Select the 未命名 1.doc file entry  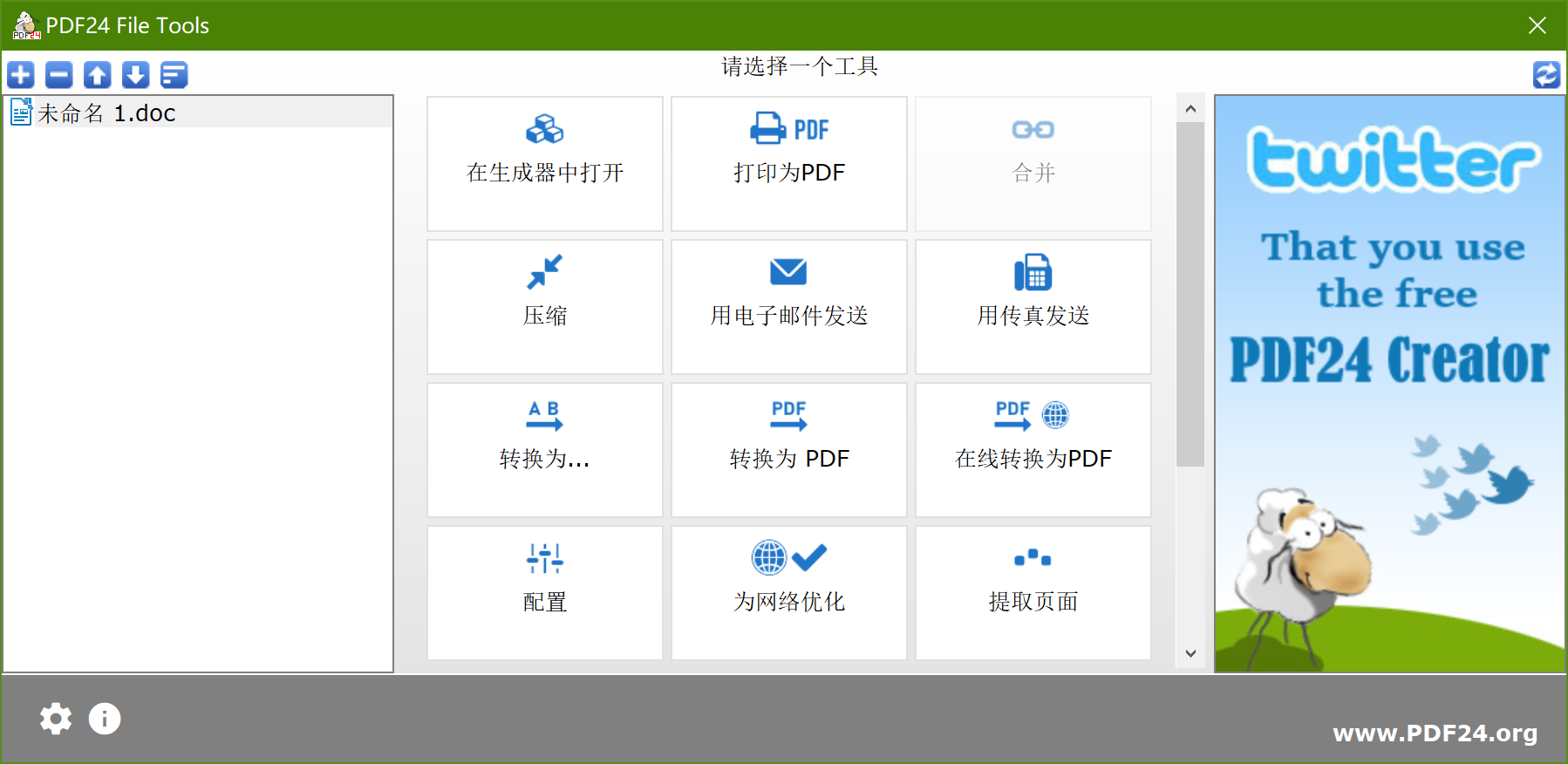point(198,113)
